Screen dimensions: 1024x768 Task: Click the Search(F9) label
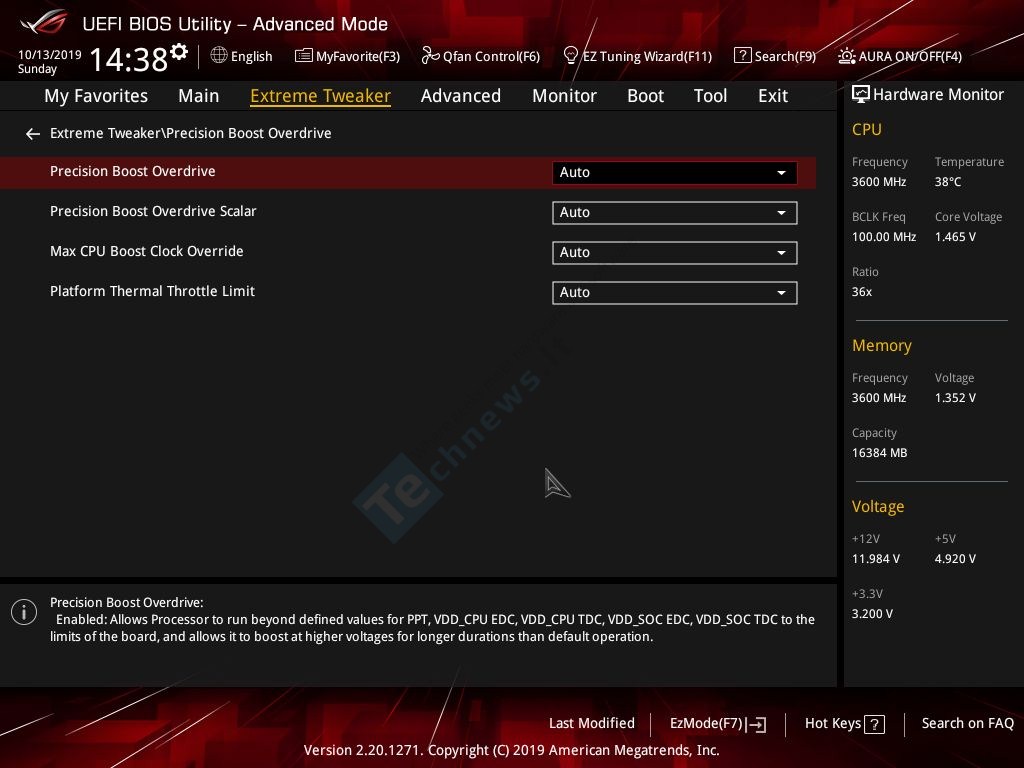click(786, 57)
